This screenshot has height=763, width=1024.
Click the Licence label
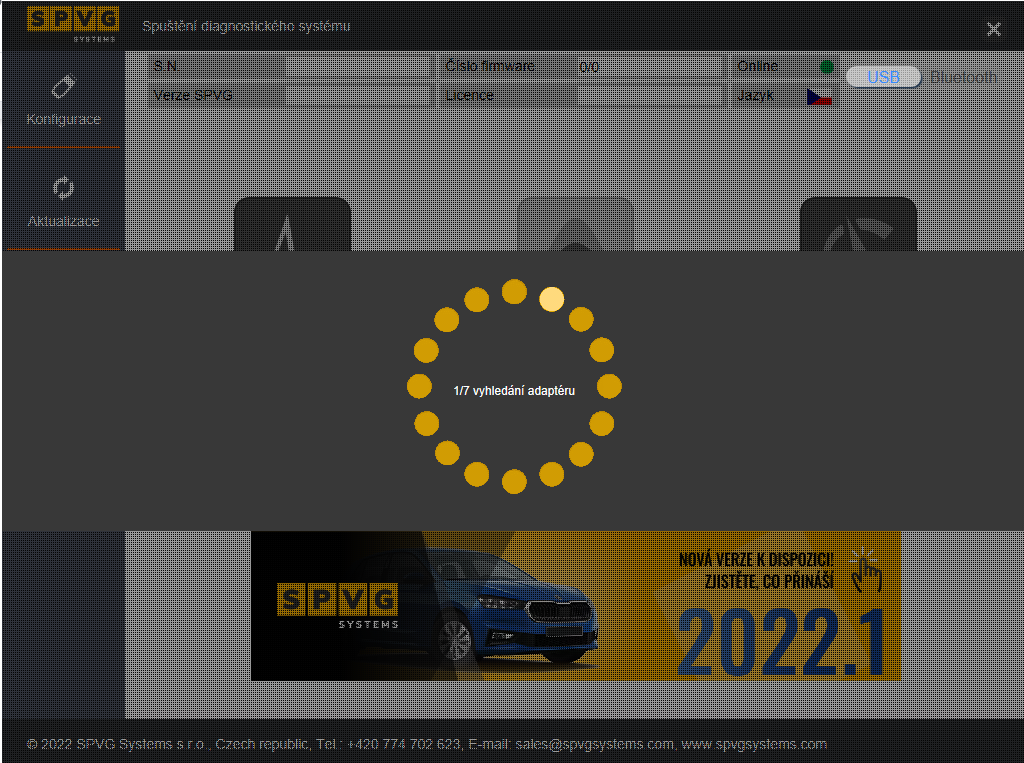click(x=470, y=95)
